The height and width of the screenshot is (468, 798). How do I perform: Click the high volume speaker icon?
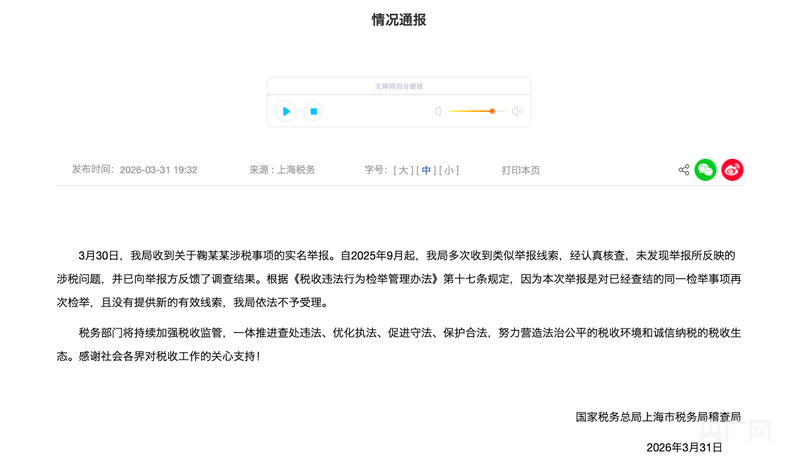point(517,111)
